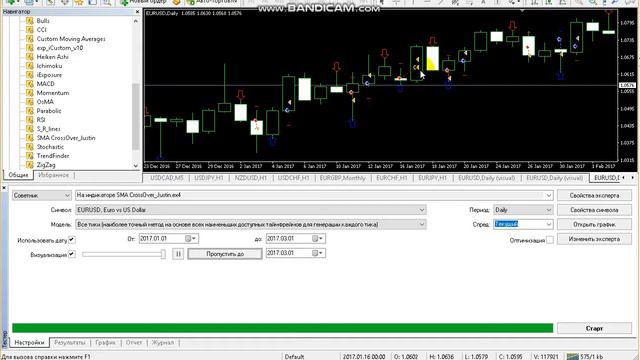
Task: Click the Default profile in status bar
Action: pos(294,357)
